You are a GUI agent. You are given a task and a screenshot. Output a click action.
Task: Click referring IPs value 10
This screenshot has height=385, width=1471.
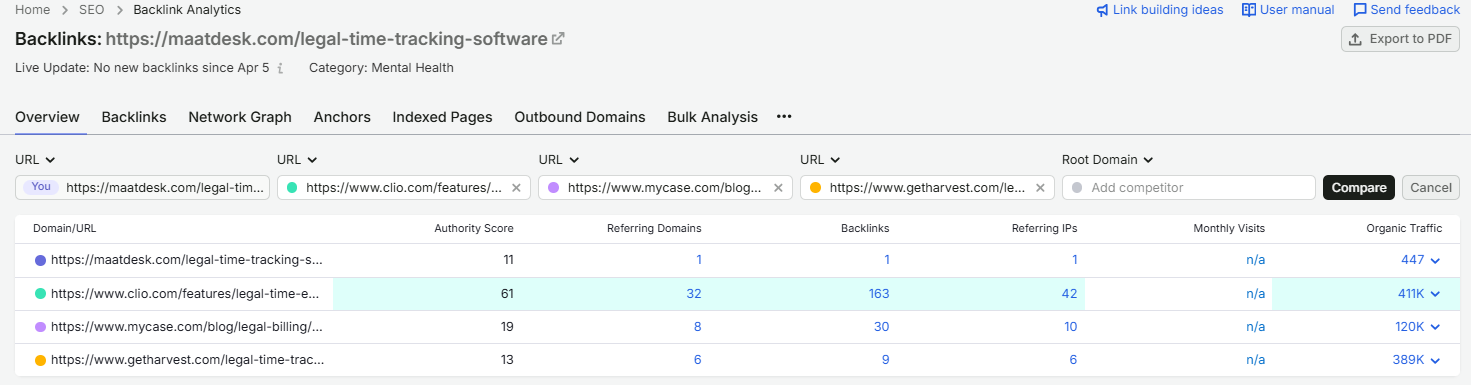(x=1070, y=327)
